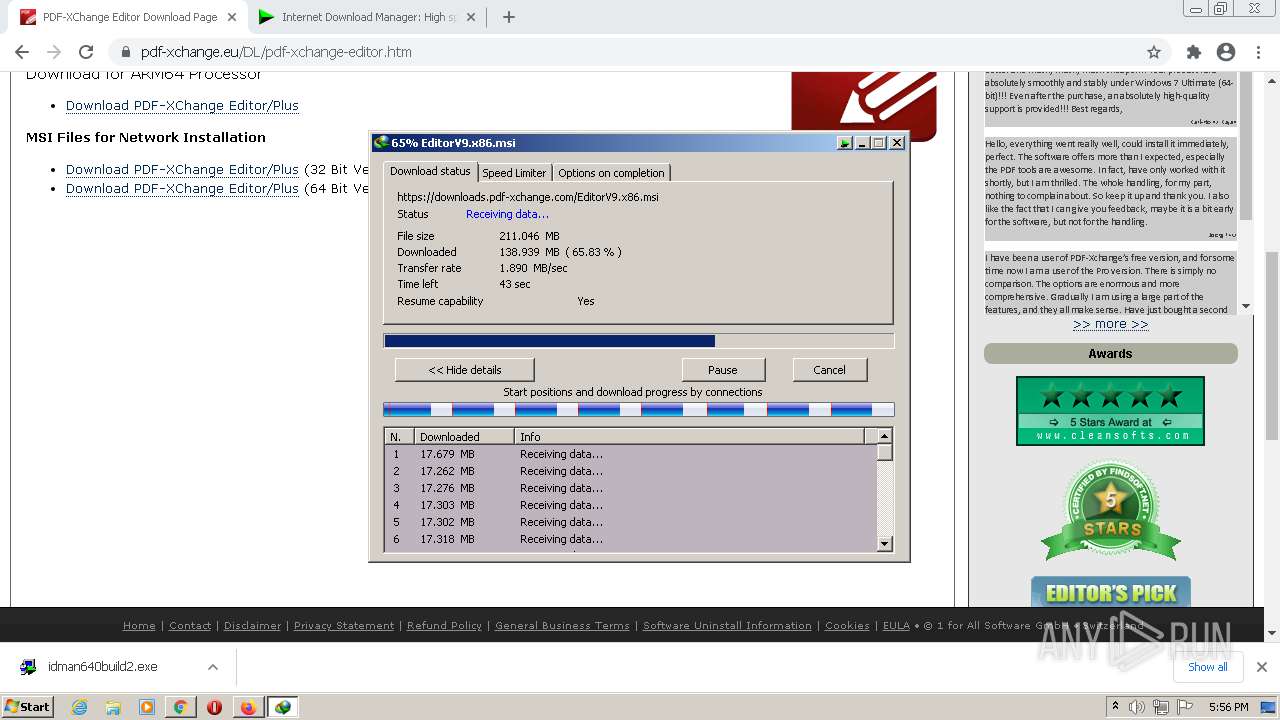Screen dimensions: 1280x720
Task: Expand options for idman640build2.exe download
Action: [x=213, y=667]
